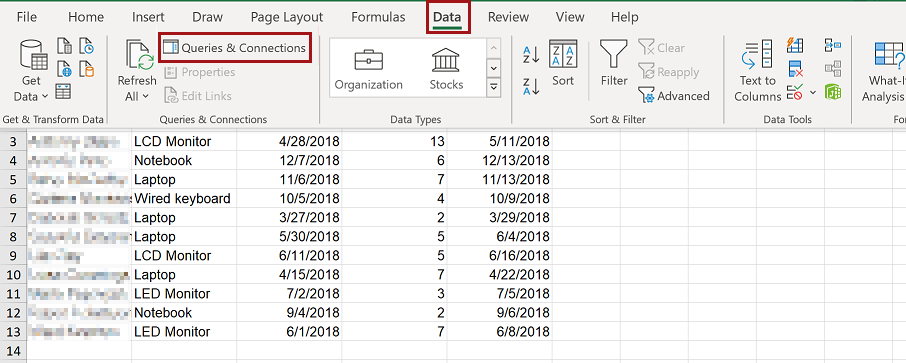Open the Get Data dropdown

[31, 71]
